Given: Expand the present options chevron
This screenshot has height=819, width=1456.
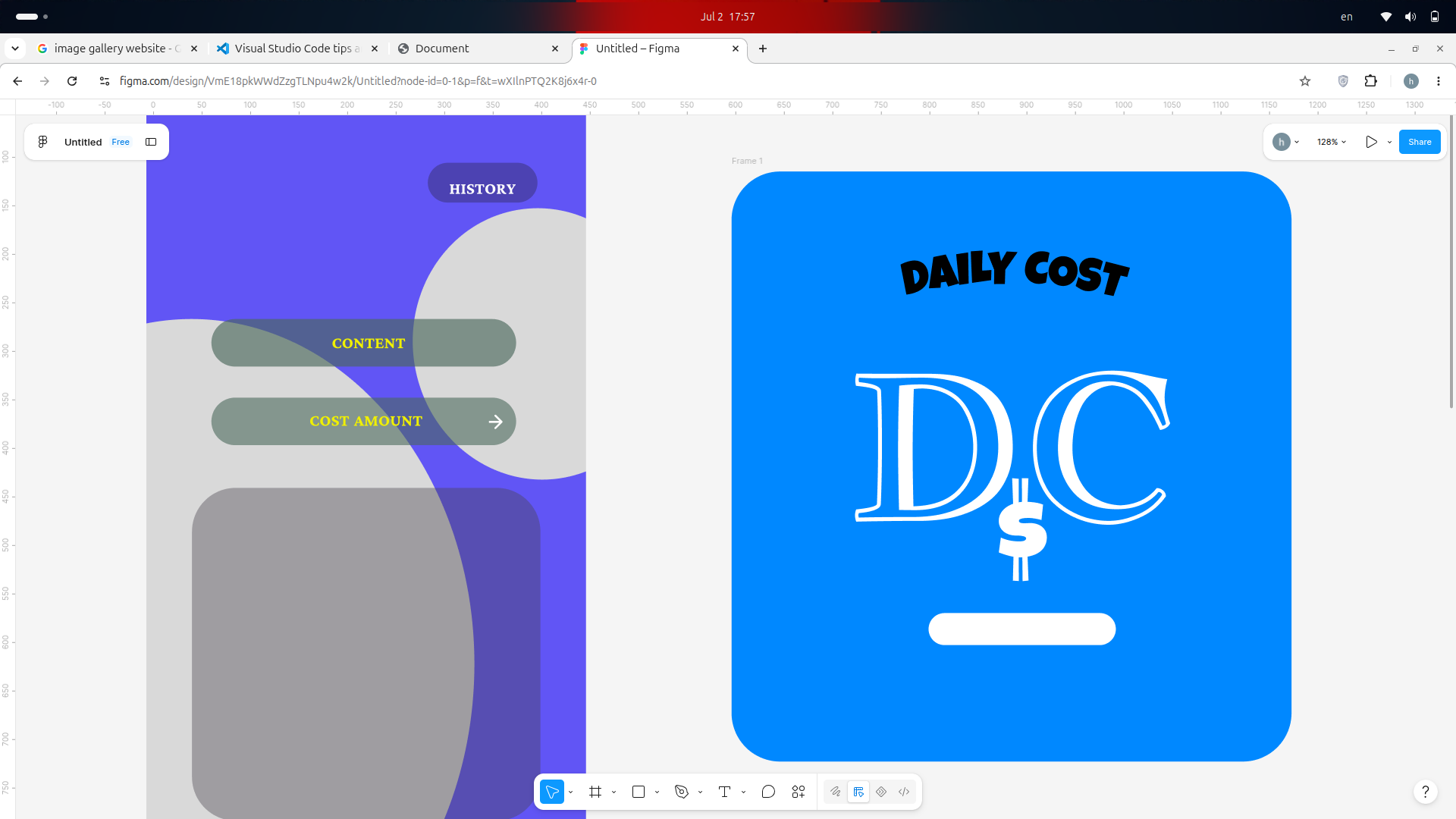Looking at the screenshot, I should point(1389,142).
